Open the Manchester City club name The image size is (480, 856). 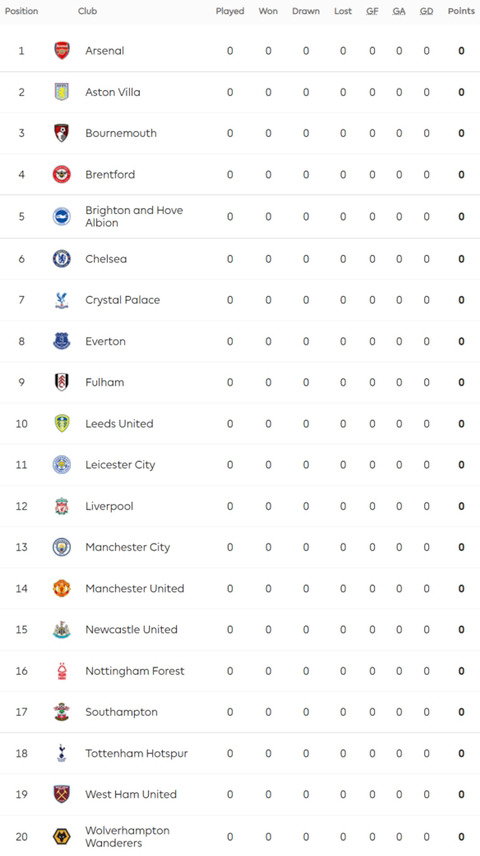(x=127, y=547)
